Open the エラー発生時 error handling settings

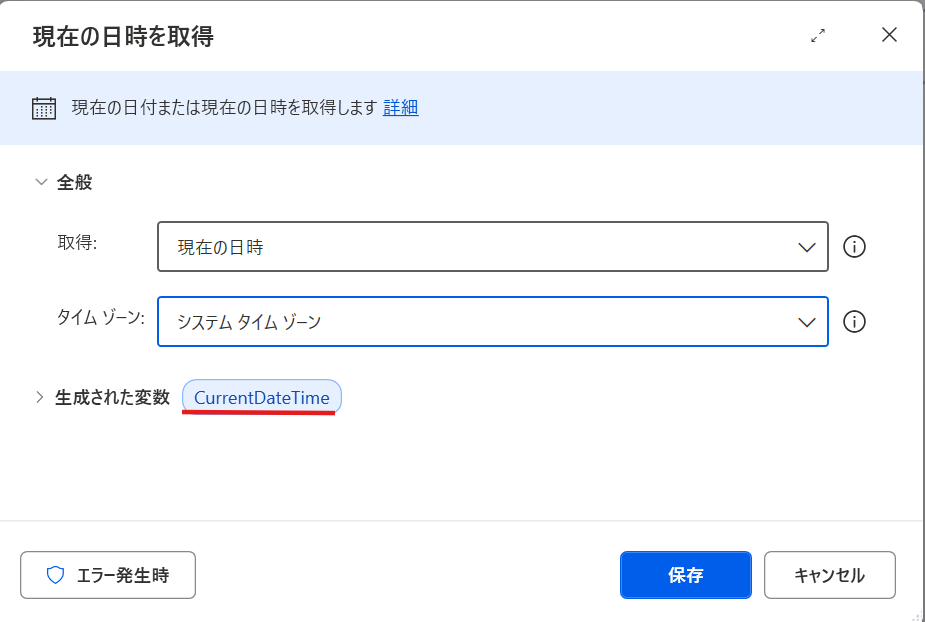(x=107, y=575)
